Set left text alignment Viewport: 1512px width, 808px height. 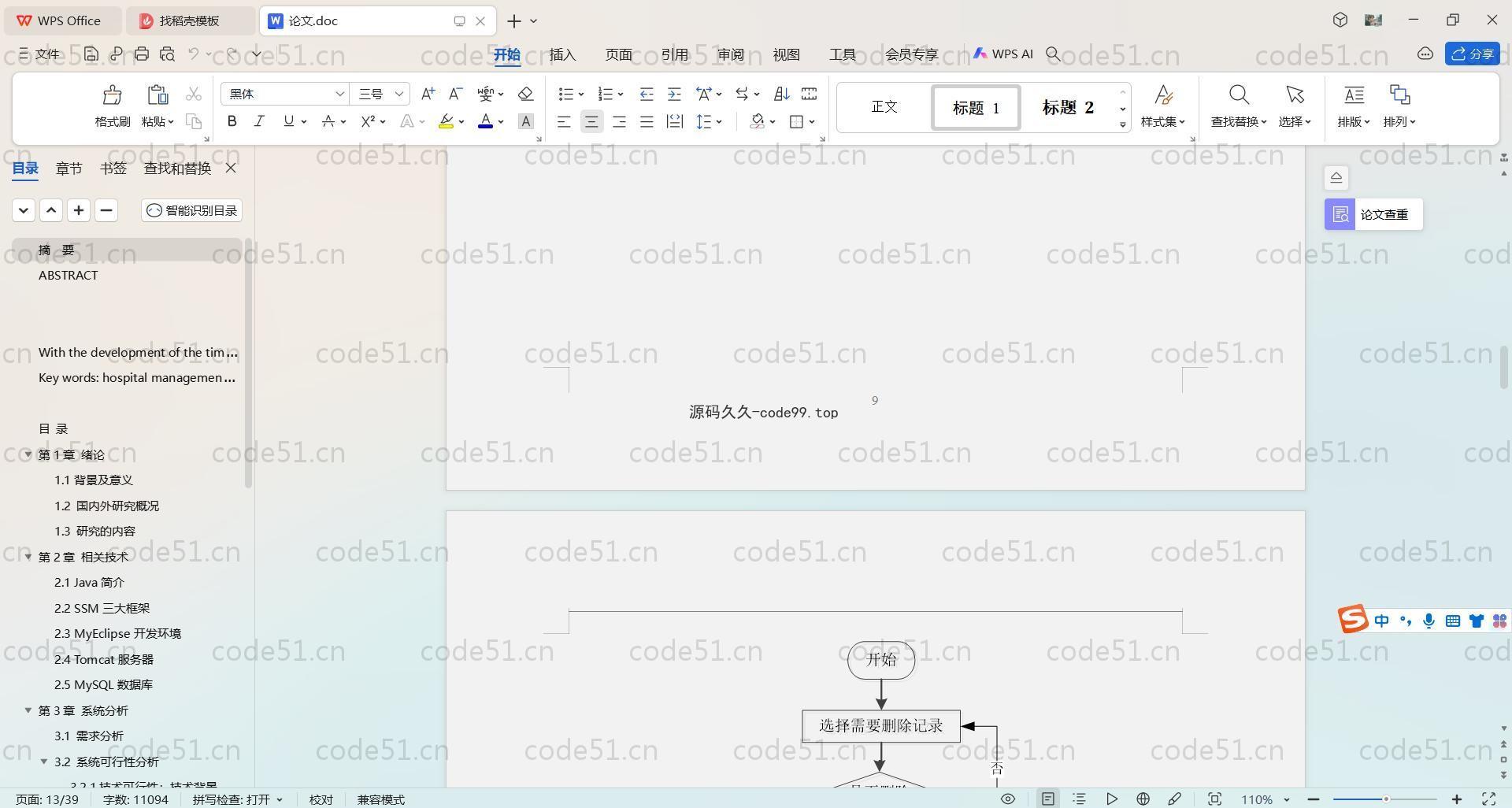pyautogui.click(x=564, y=121)
